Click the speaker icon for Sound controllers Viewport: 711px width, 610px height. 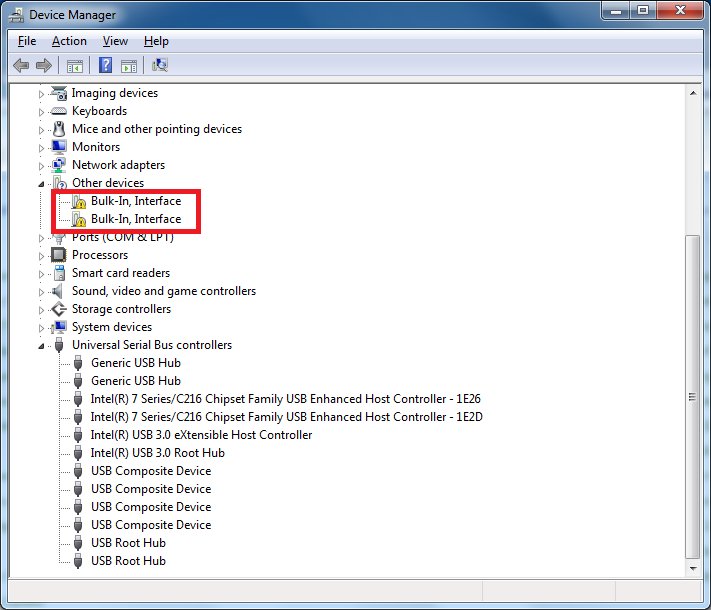[x=57, y=291]
